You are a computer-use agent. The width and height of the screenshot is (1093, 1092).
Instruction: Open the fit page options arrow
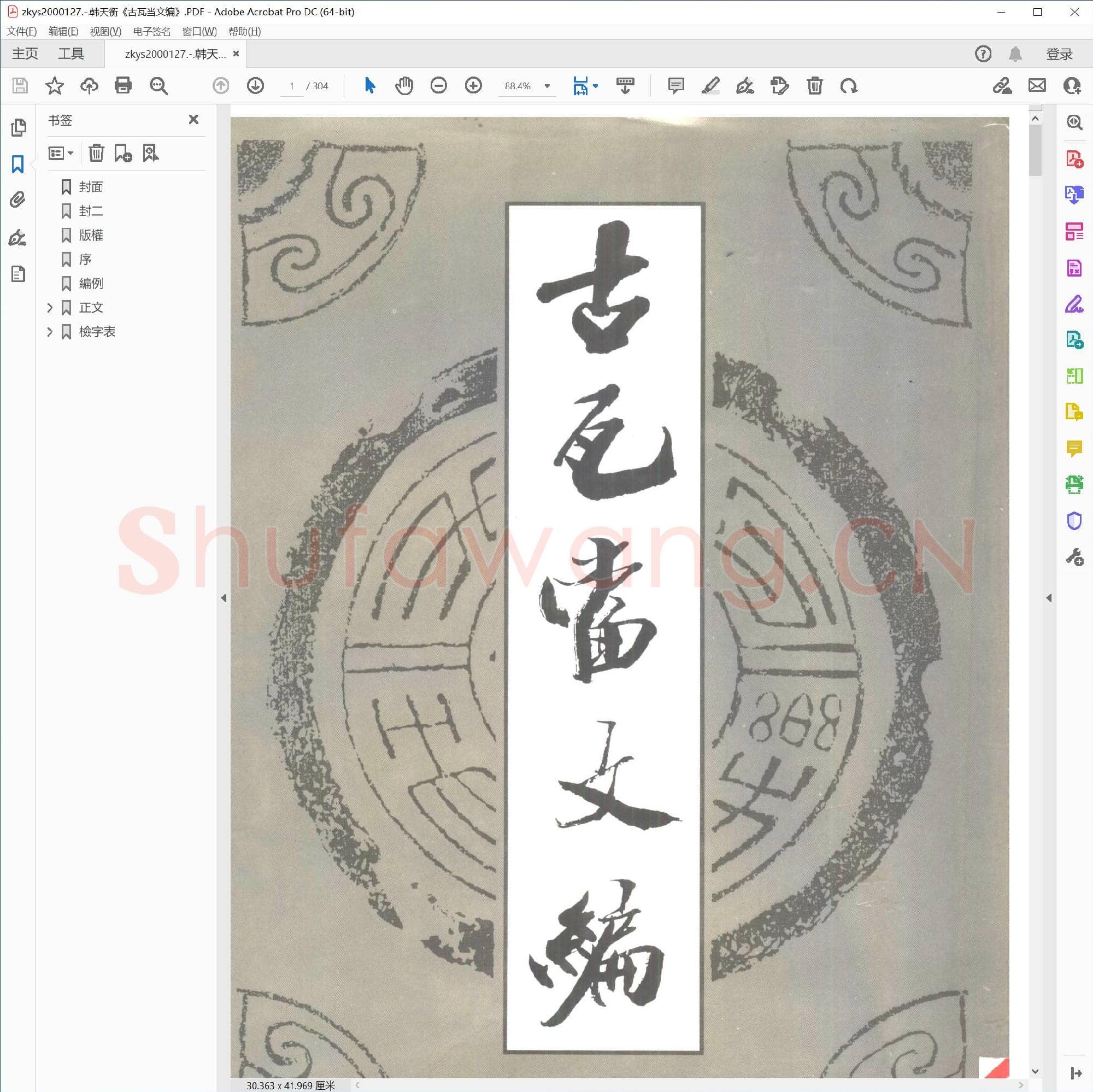[595, 86]
